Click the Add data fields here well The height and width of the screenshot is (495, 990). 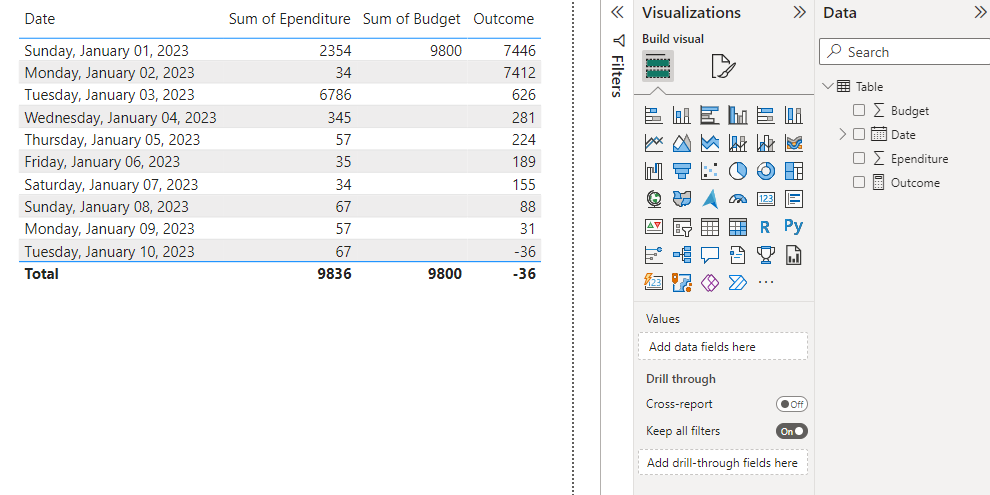pos(723,347)
